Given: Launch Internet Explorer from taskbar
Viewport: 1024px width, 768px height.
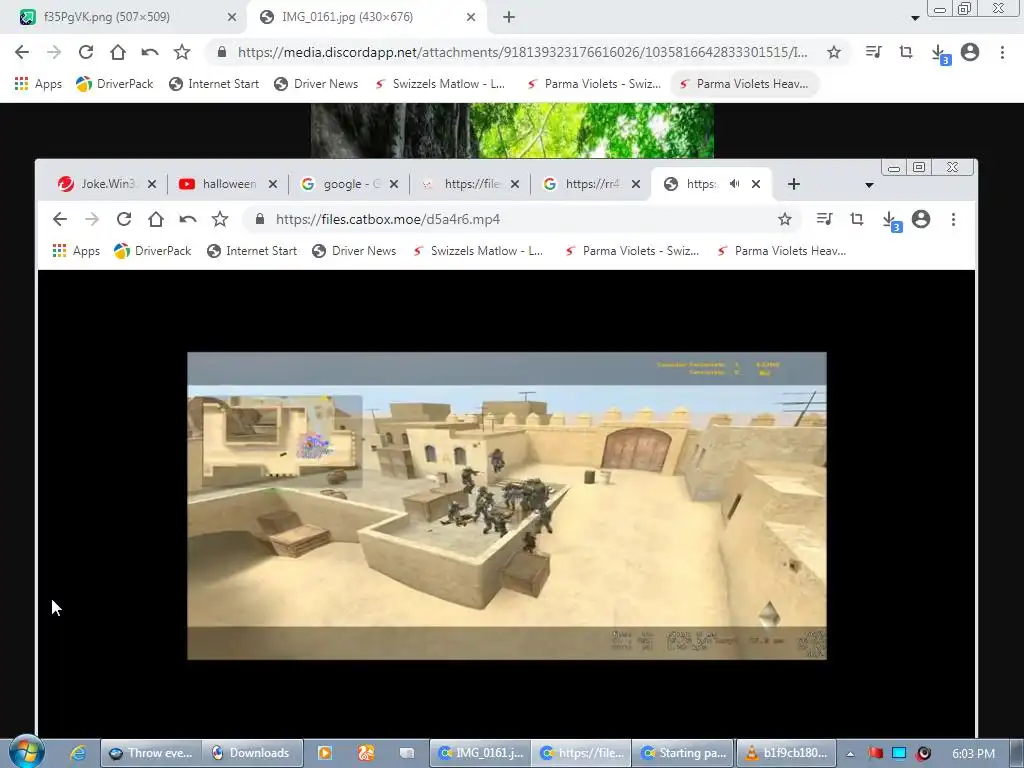Looking at the screenshot, I should pyautogui.click(x=78, y=753).
